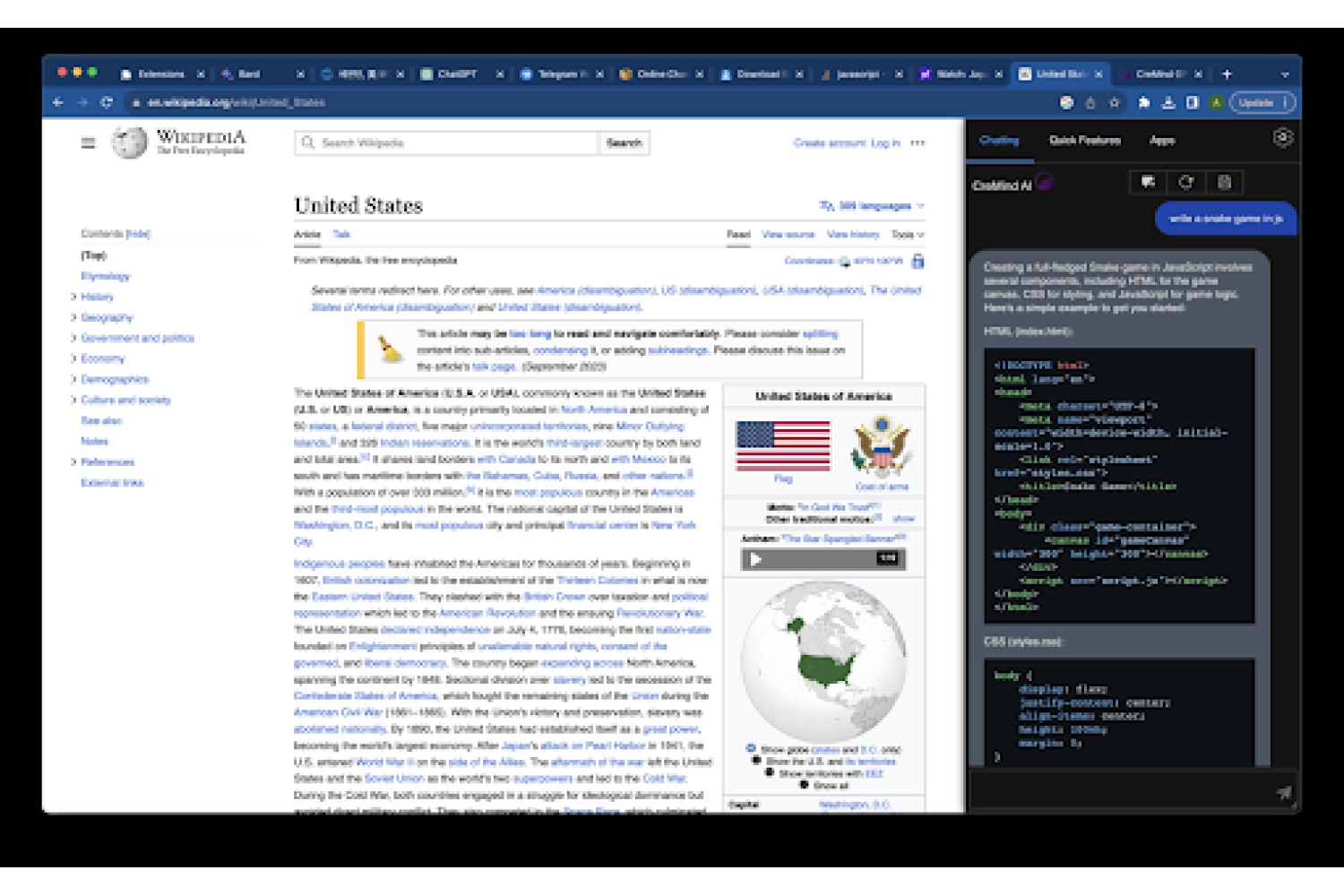1344x896 pixels.
Task: Expand the Geography section in contents
Action: click(x=73, y=317)
